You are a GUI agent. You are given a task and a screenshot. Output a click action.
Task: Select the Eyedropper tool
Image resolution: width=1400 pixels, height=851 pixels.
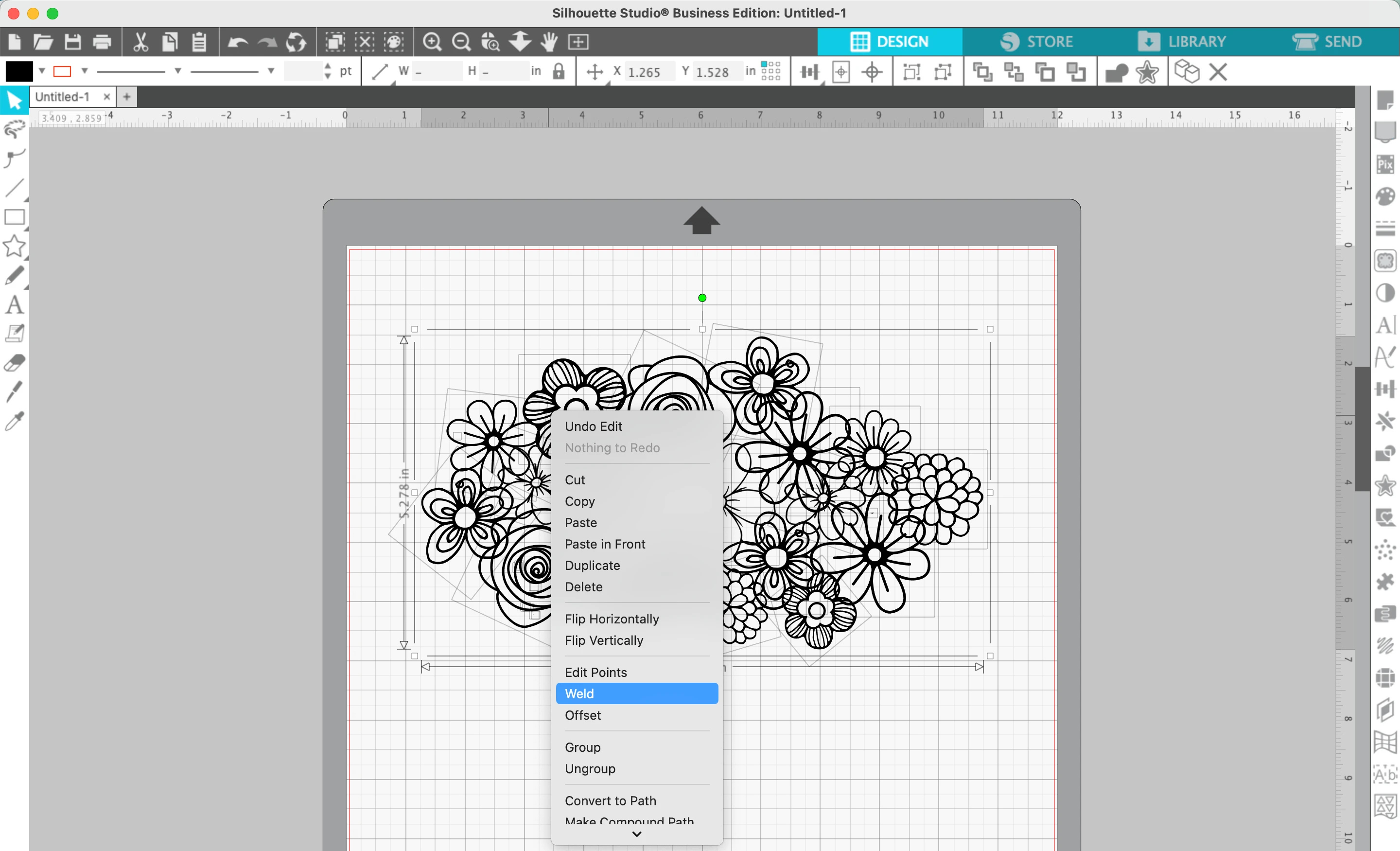[14, 421]
